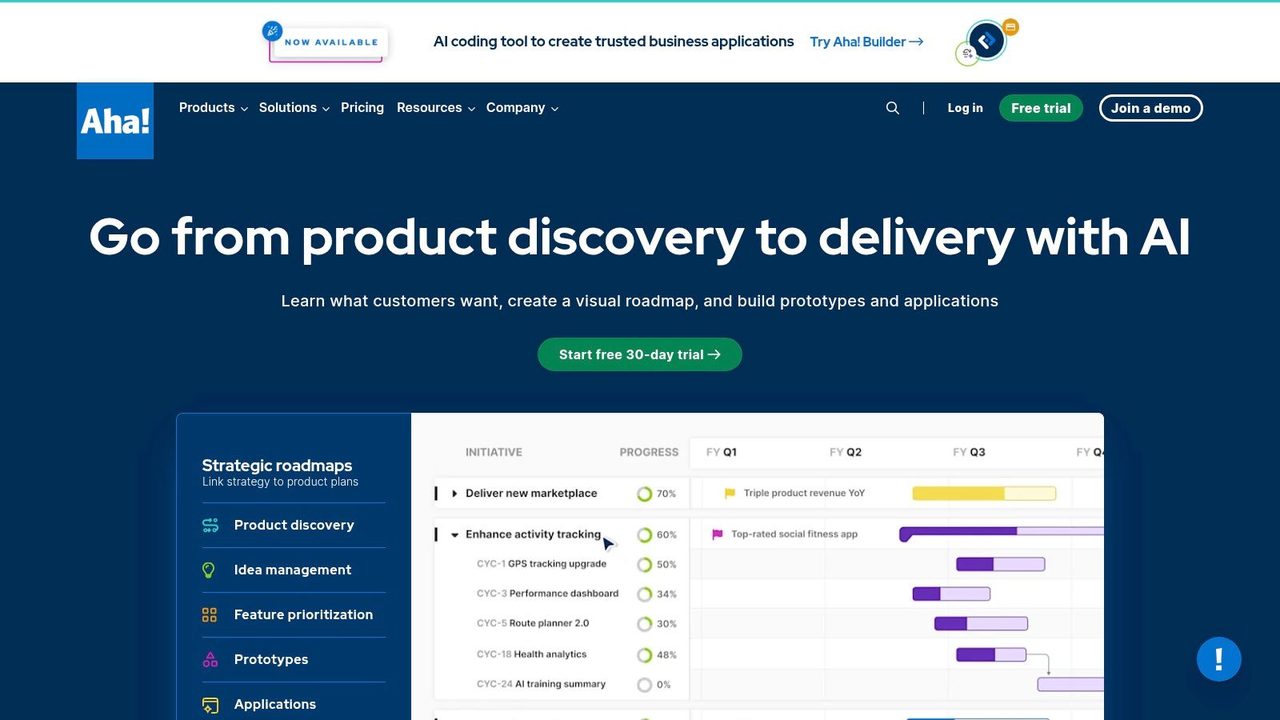Click the CYC-1 GPS tracking upgrade row

coord(542,564)
